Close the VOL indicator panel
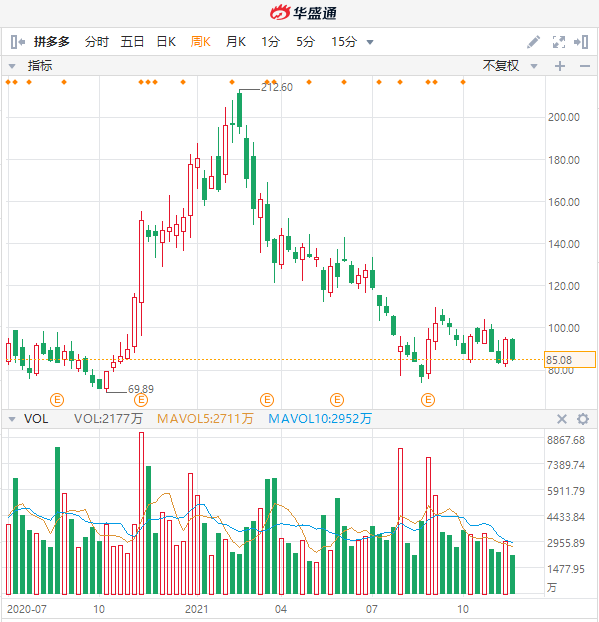Image resolution: width=599 pixels, height=622 pixels. (562, 419)
